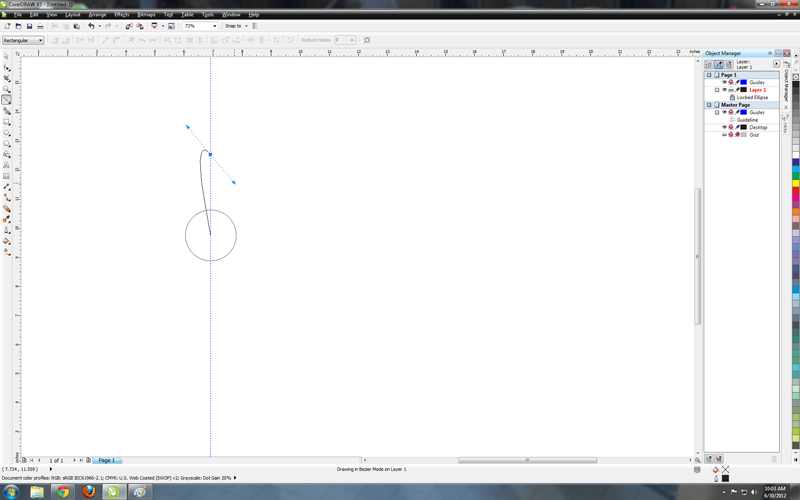Collapse the Page 1 tree node
800x500 pixels.
pyautogui.click(x=709, y=75)
